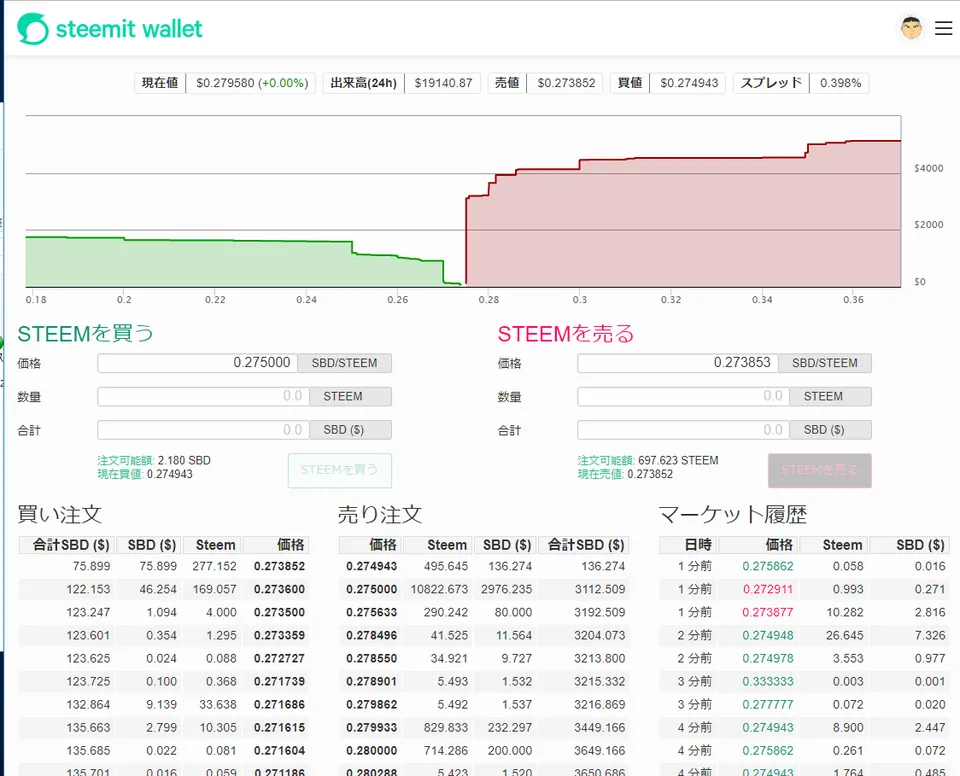Select sell order row priced 0.275000
Viewport: 960px width, 776px height.
click(x=484, y=589)
